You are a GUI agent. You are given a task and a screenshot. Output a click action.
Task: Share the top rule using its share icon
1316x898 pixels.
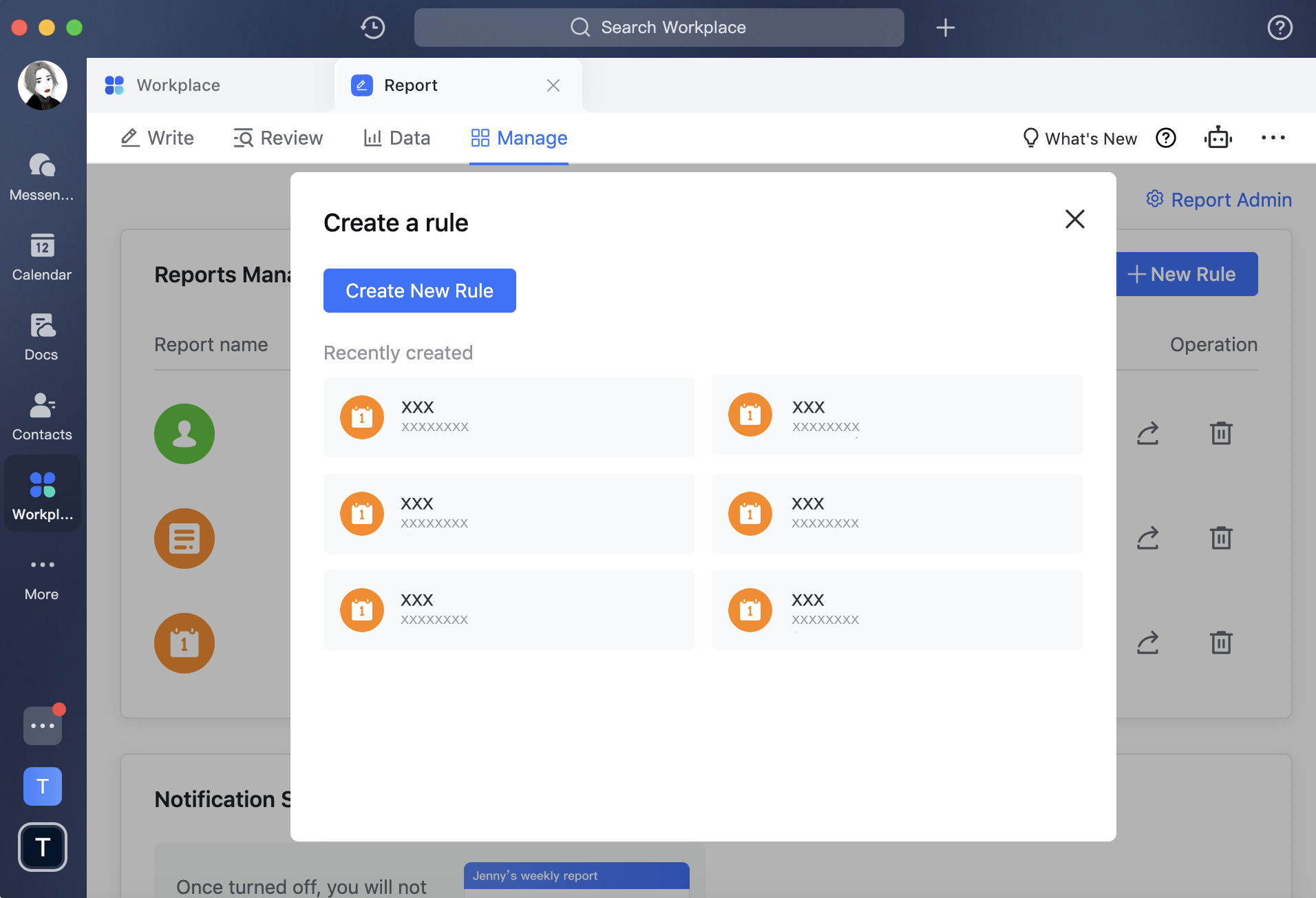[x=1148, y=433]
